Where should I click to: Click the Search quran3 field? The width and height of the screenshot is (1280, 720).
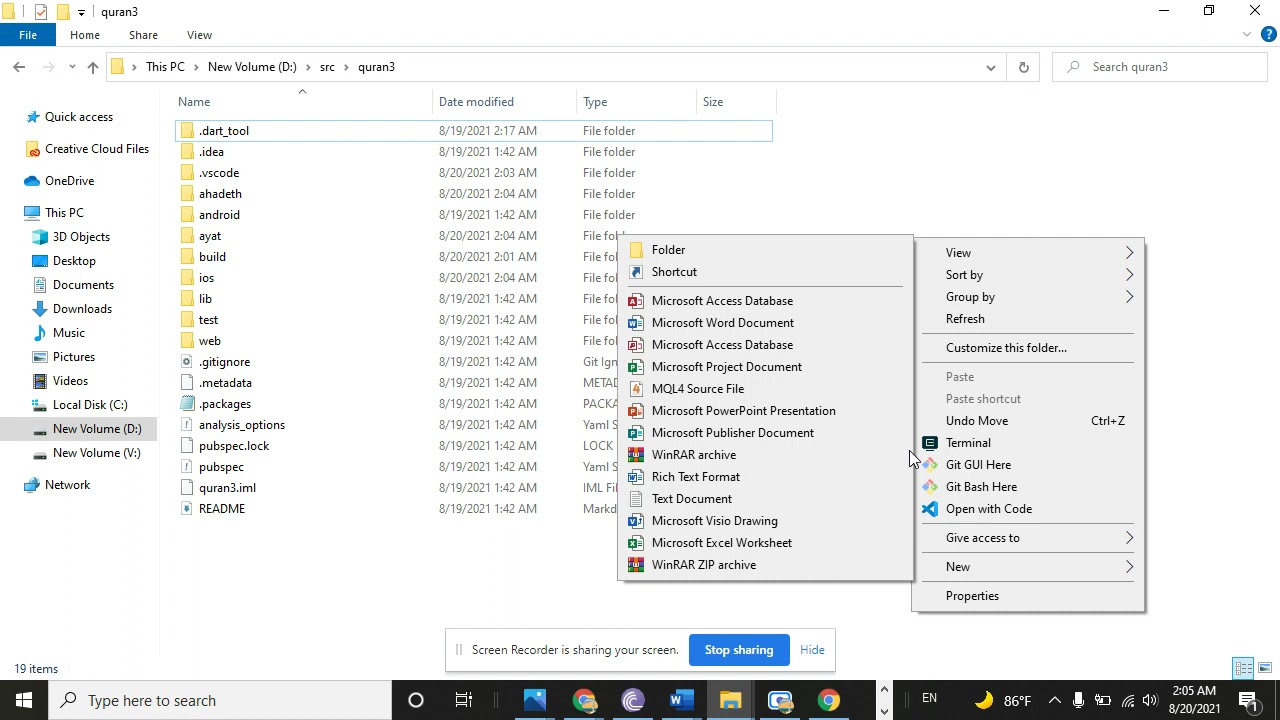tap(1160, 67)
